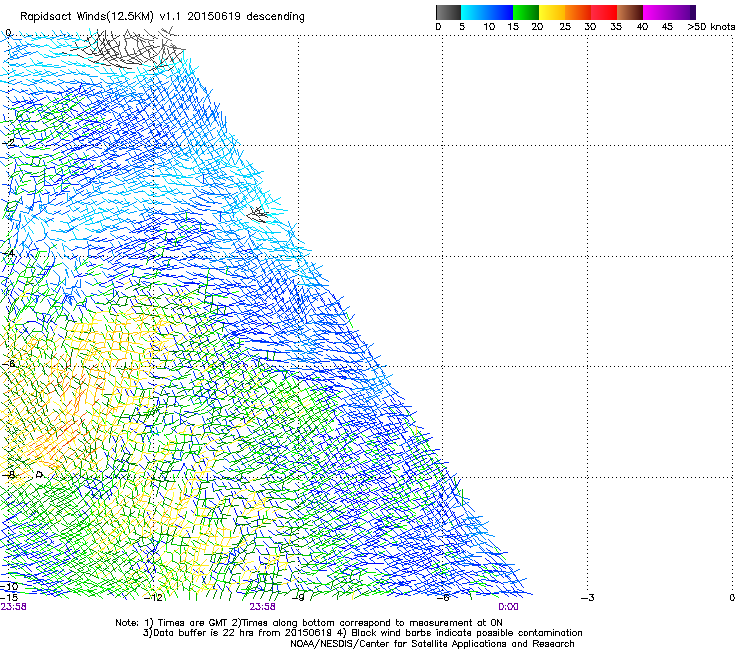Click the '5' label under the color bar
Viewport: 740px width, 650px height.
(x=462, y=27)
